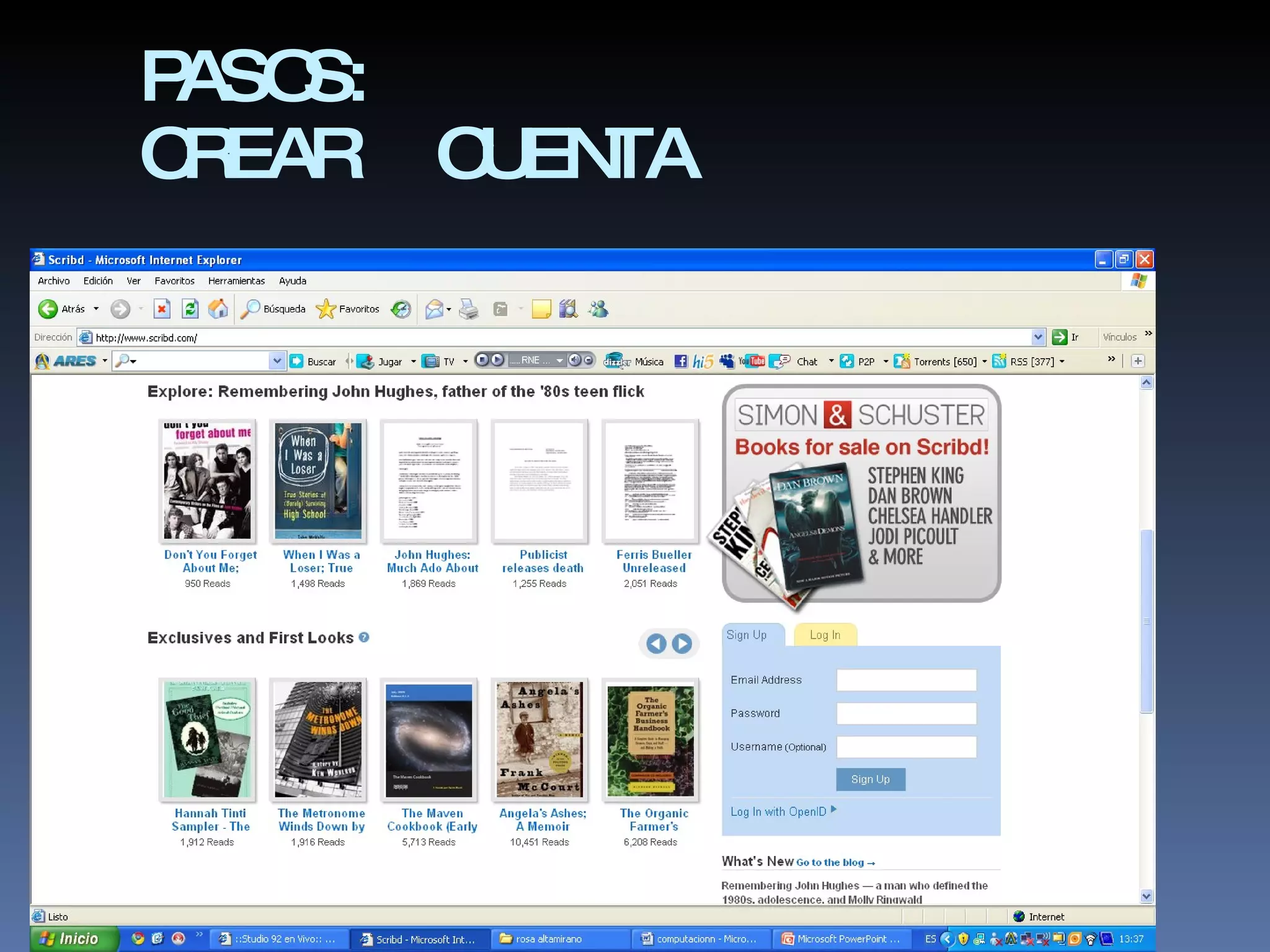Open the Ares search box dropdown
The image size is (1270, 952).
click(277, 361)
